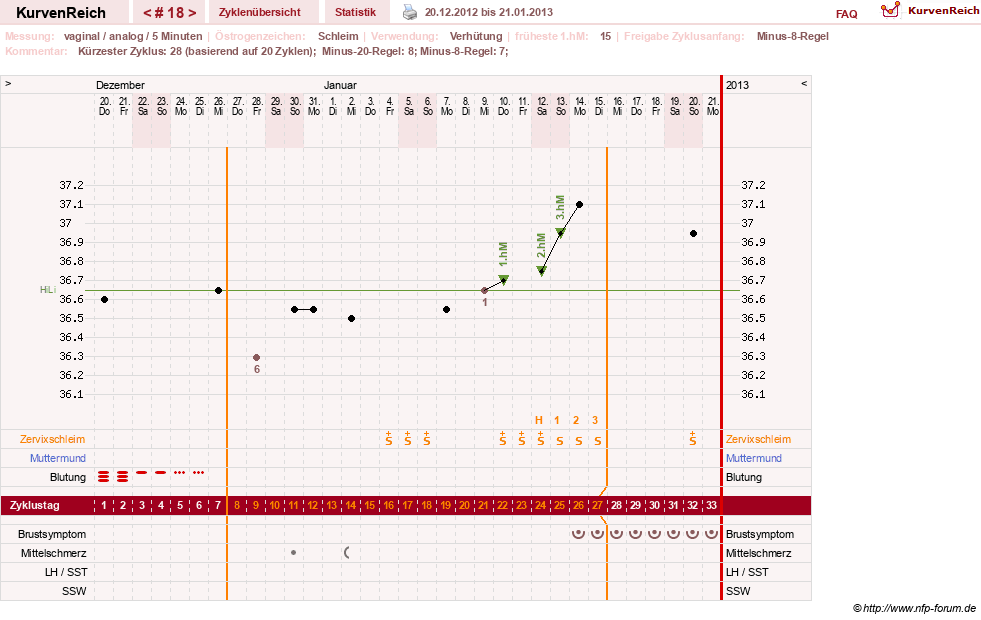The width and height of the screenshot is (981, 620).
Task: Select cycle day 28 in Zyklustag bar
Action: tap(616, 506)
